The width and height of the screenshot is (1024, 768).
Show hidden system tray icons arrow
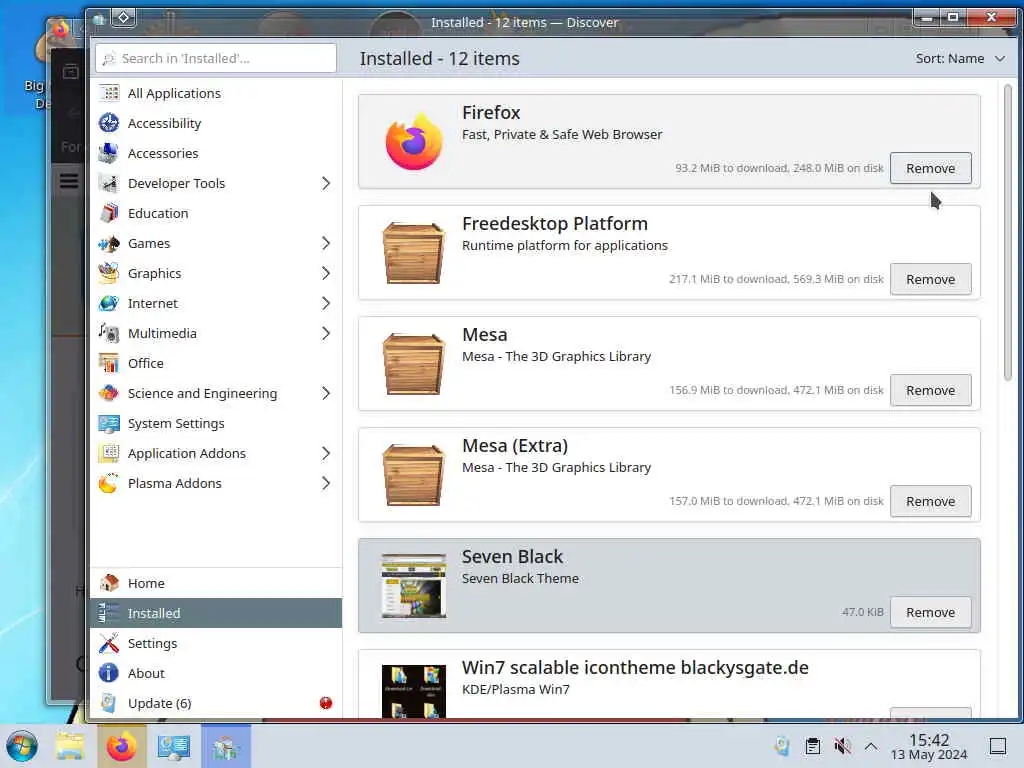point(871,746)
